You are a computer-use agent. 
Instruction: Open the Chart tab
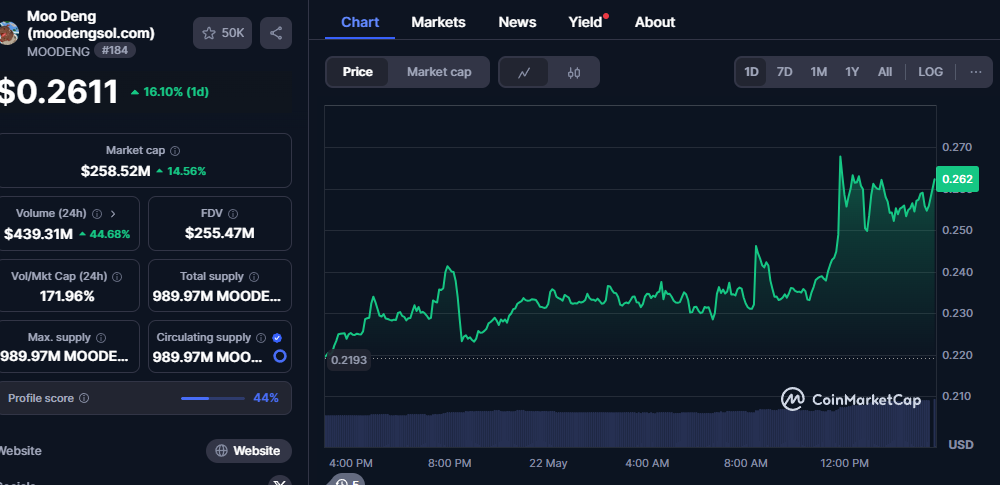tap(360, 22)
